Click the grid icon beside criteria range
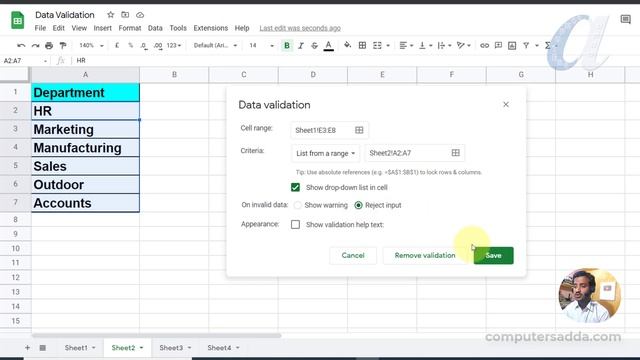 (456, 153)
